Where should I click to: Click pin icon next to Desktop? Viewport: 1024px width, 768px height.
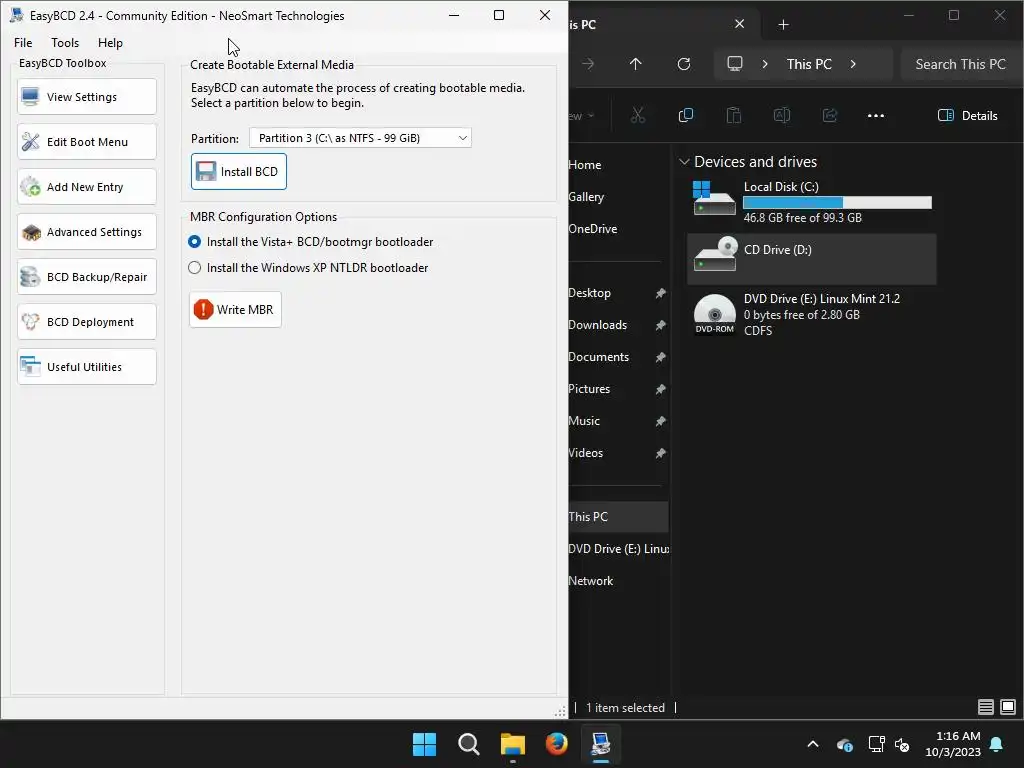point(660,293)
